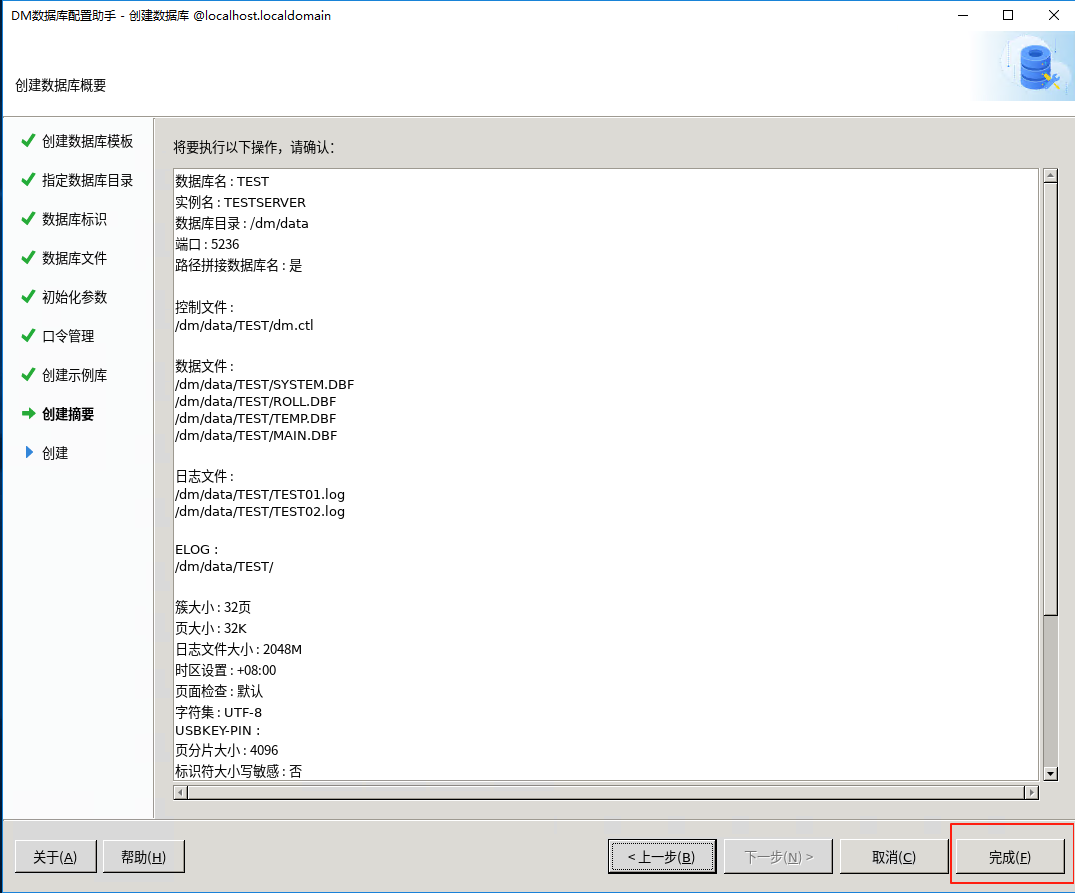1075x893 pixels.
Task: Open help via the 帮助(H) button
Action: (x=144, y=857)
